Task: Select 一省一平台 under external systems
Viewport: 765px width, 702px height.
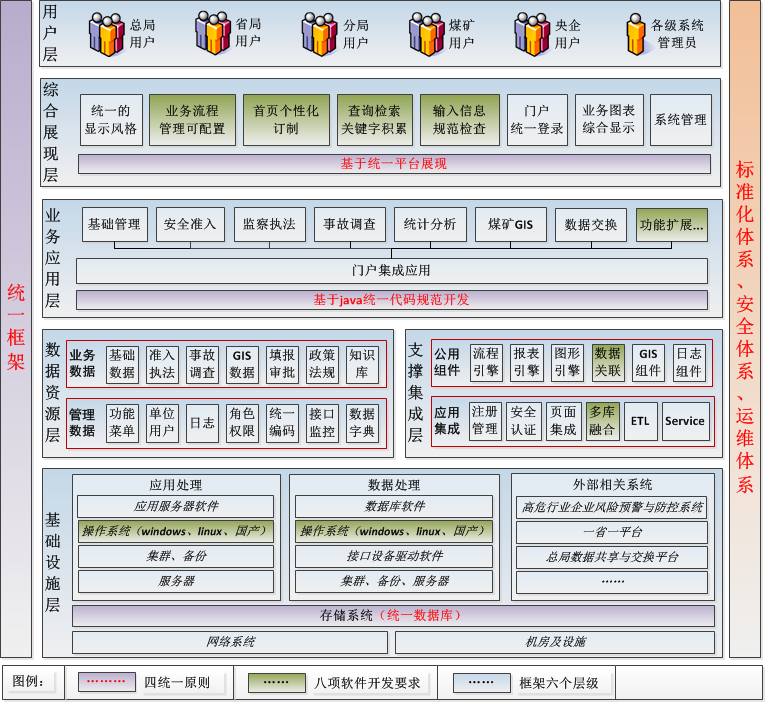Action: [x=613, y=532]
